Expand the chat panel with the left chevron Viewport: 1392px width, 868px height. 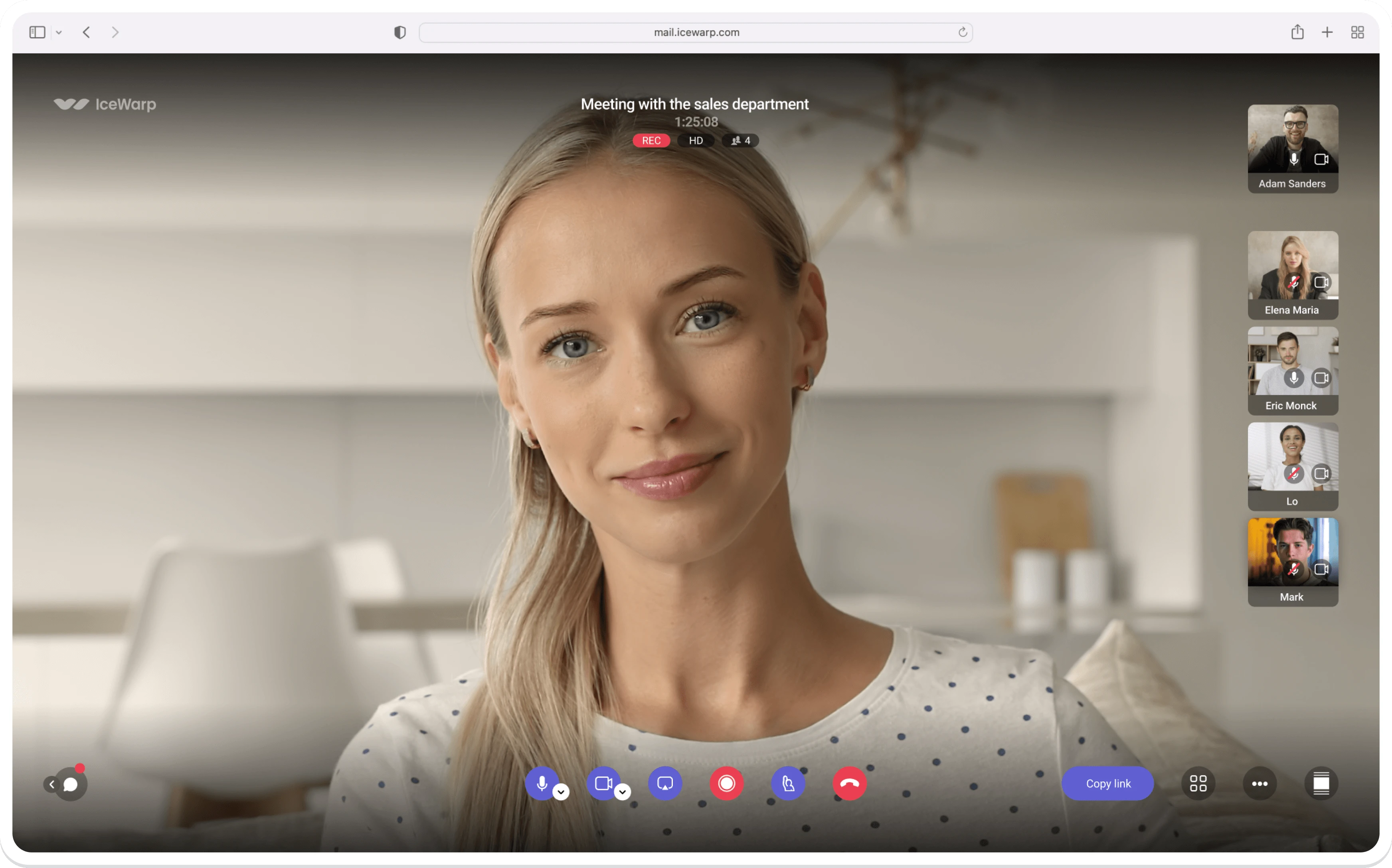[52, 784]
